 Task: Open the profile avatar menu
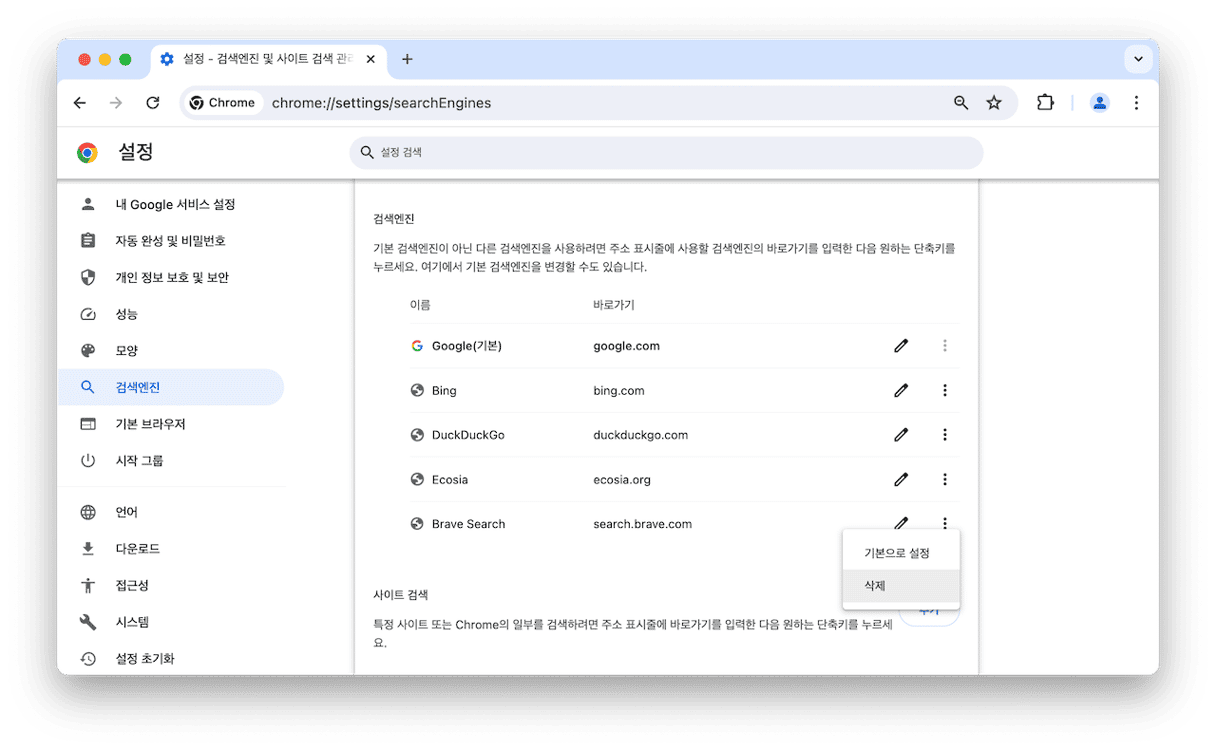click(1100, 103)
